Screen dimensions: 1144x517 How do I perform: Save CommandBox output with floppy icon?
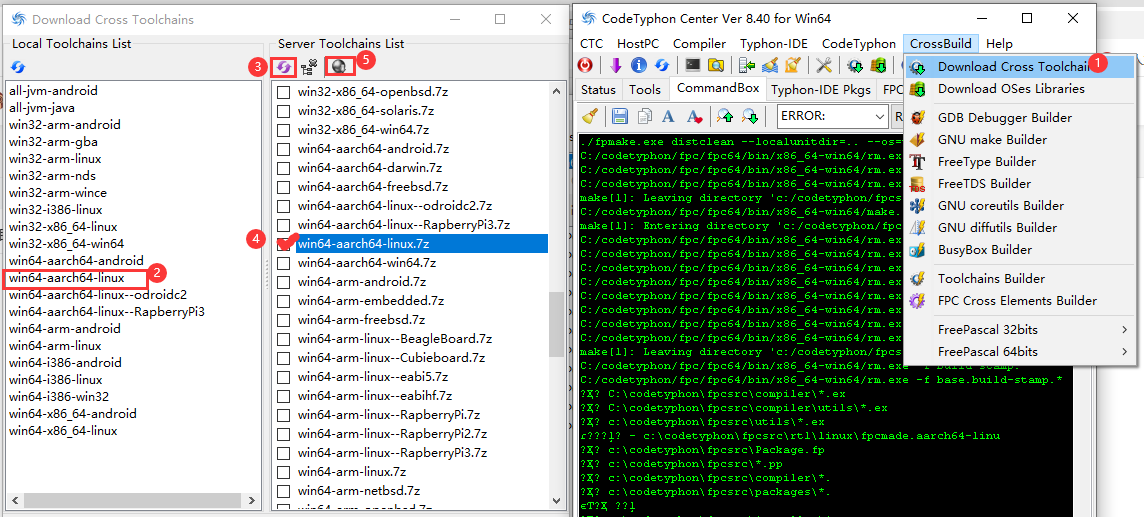point(620,115)
